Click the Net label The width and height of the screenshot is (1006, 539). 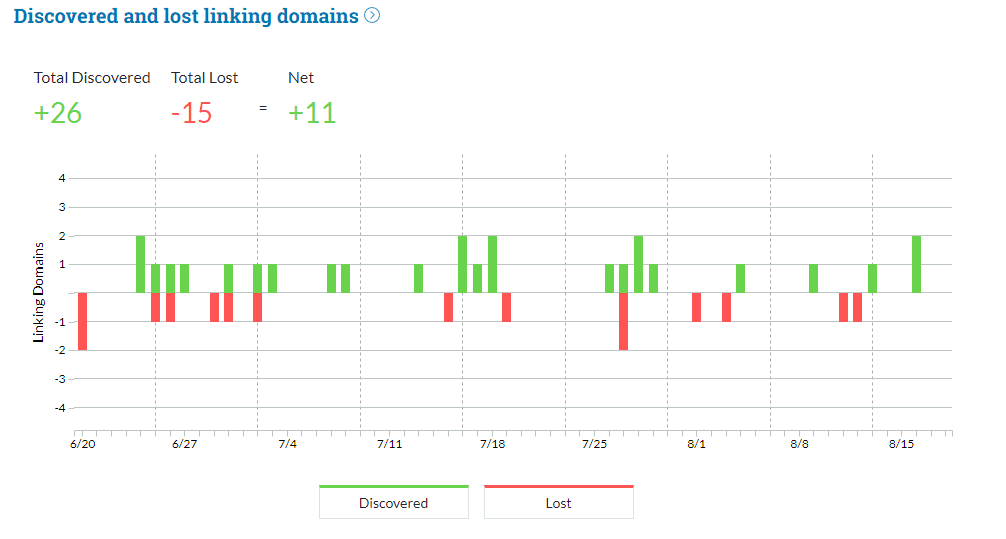point(301,78)
